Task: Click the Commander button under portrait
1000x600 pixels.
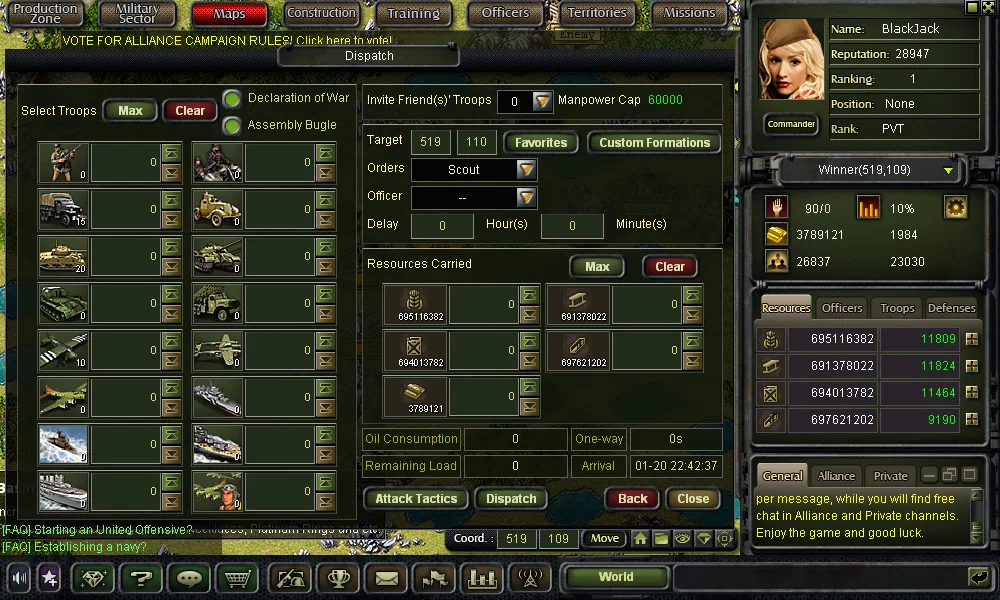Action: pyautogui.click(x=791, y=124)
